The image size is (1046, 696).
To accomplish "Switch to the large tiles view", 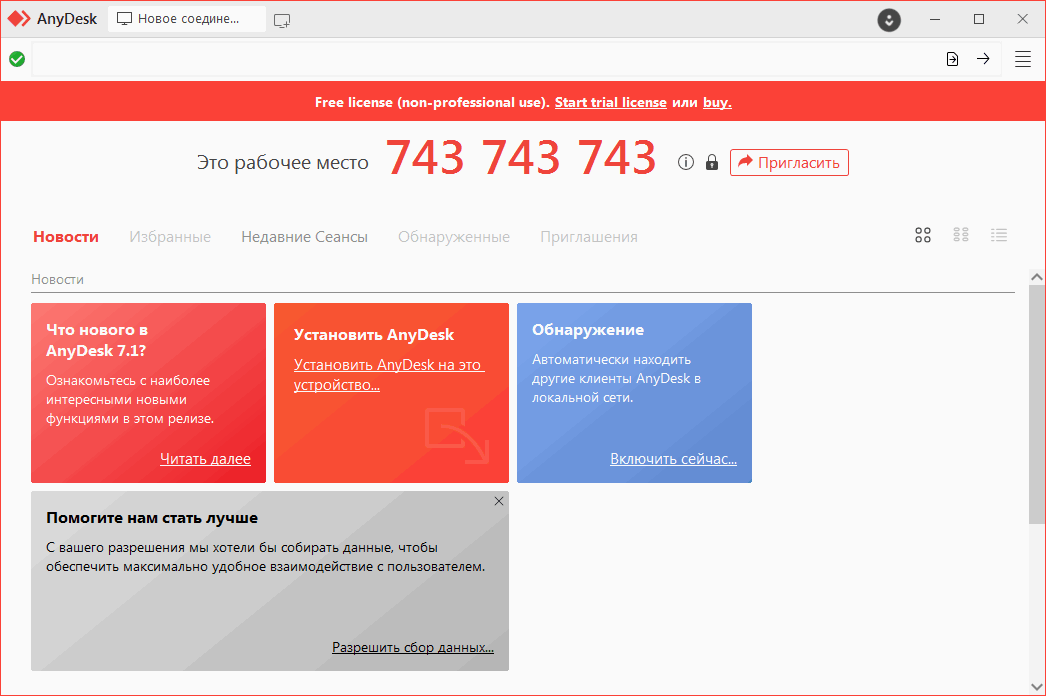I will 923,235.
